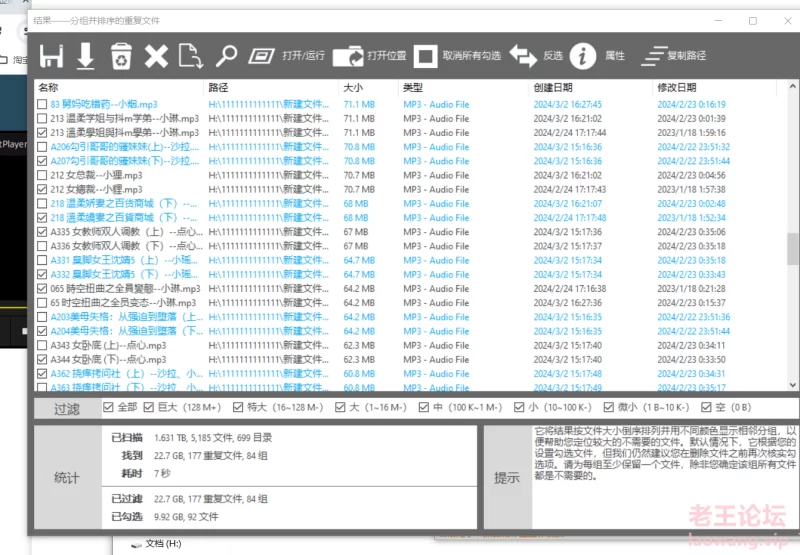The image size is (800, 555).
Task: Sort by the 类型 column header
Action: [464, 88]
